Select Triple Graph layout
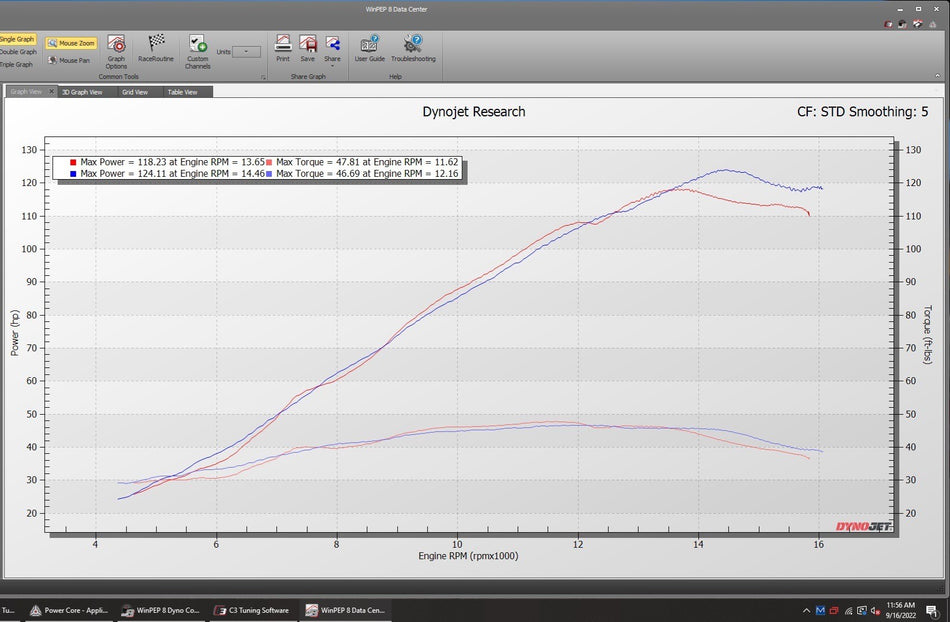This screenshot has width=950, height=622. click(17, 64)
